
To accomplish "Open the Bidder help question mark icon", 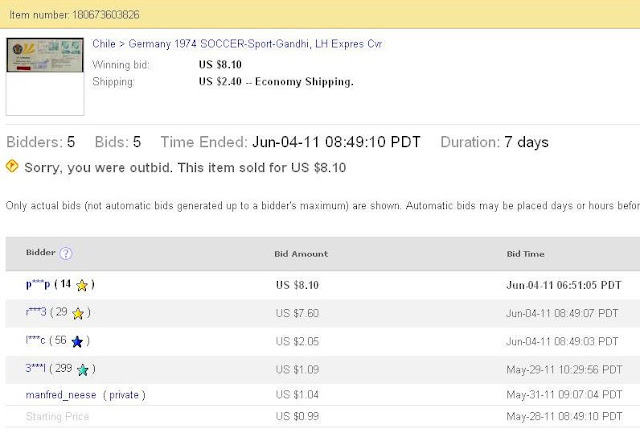I will (x=66, y=254).
